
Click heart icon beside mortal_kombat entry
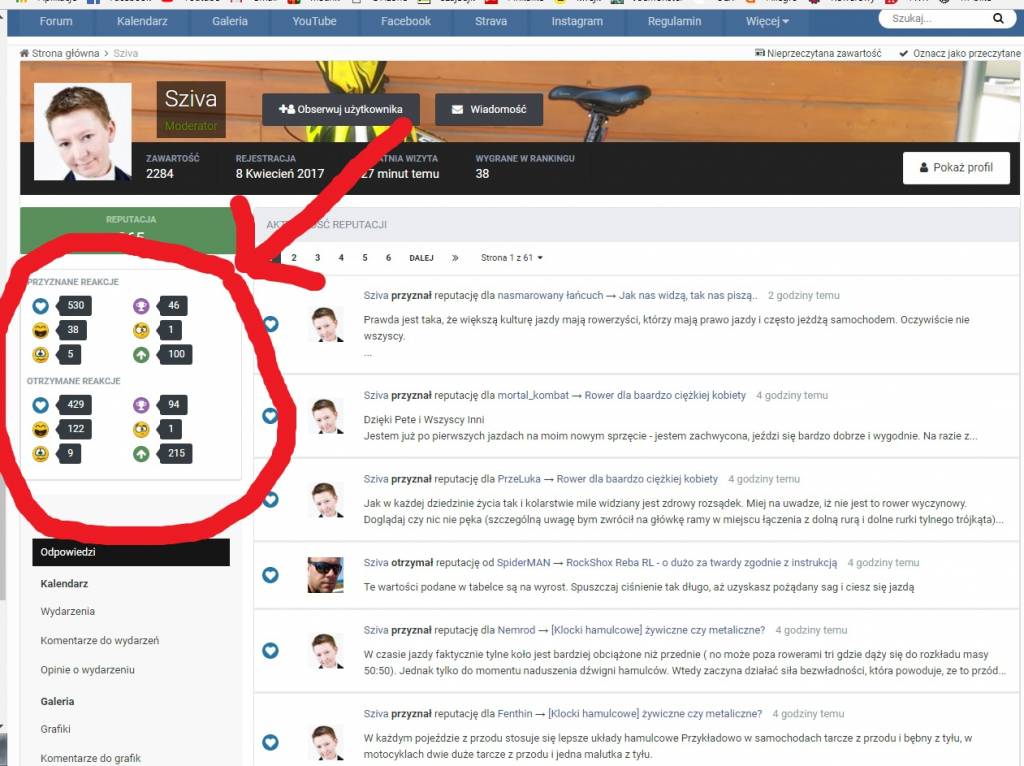point(270,415)
